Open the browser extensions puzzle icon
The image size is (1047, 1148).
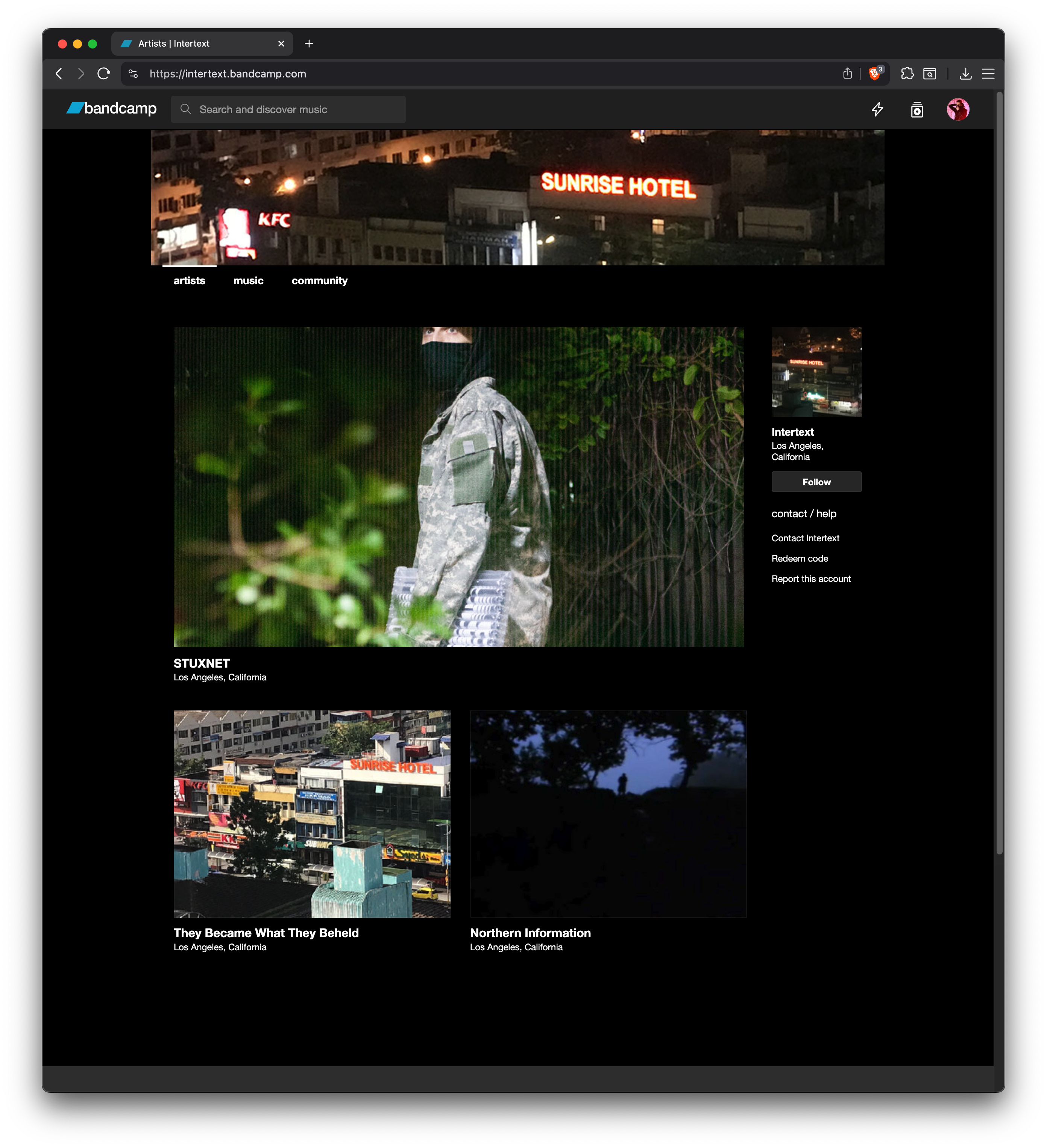[907, 73]
